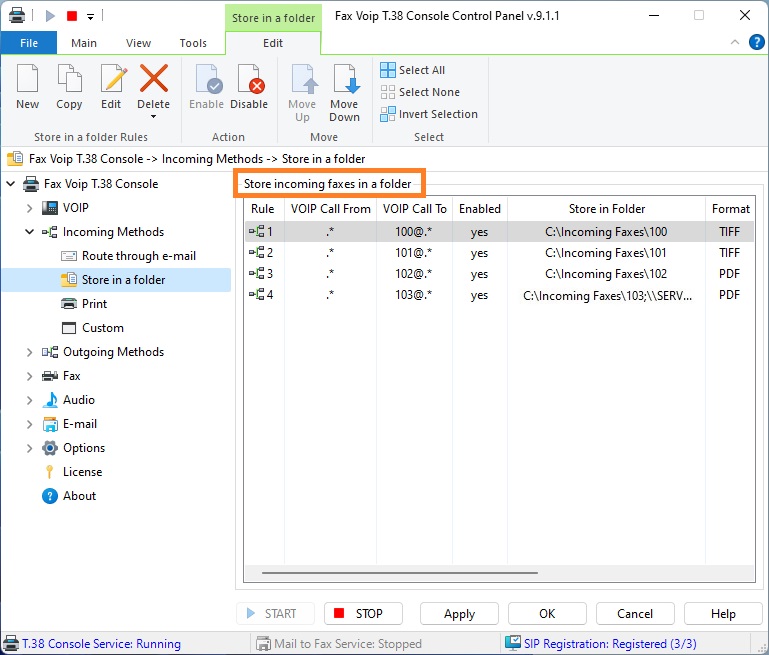This screenshot has width=769, height=655.
Task: Open the quick access toolbar dropdown arrow
Action: [90, 16]
